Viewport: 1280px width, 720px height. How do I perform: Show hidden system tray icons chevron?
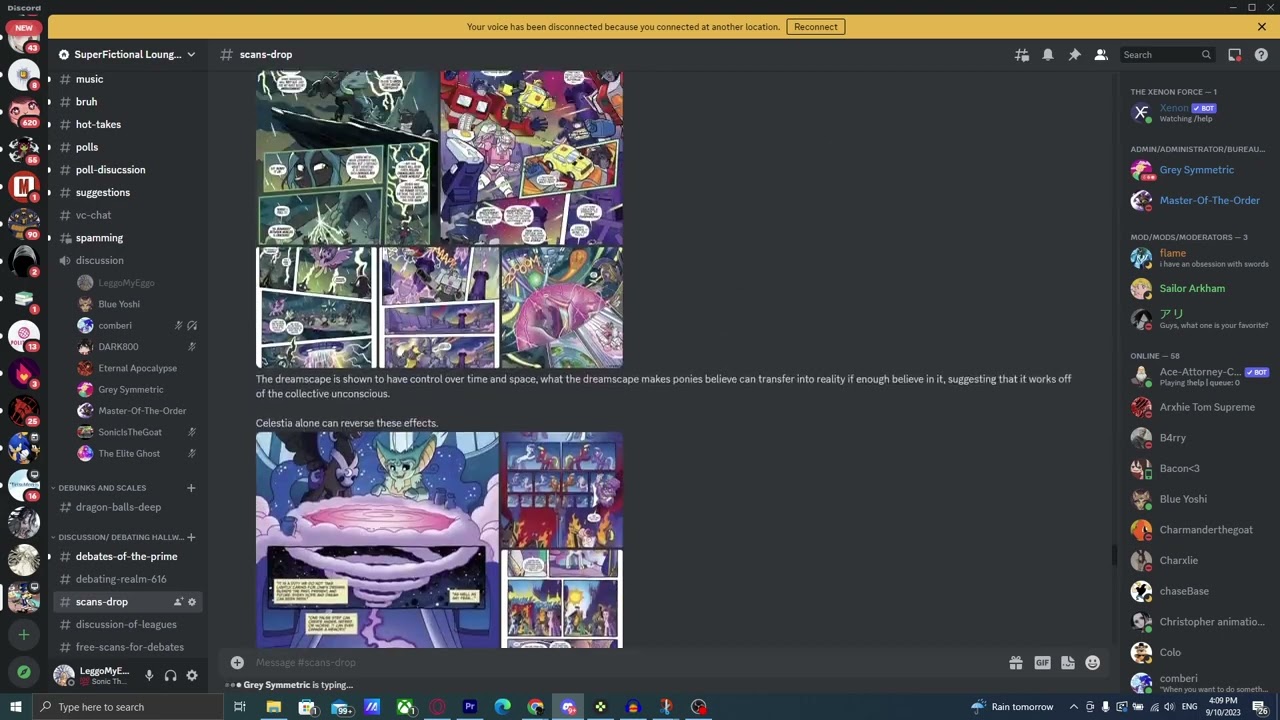[1074, 707]
